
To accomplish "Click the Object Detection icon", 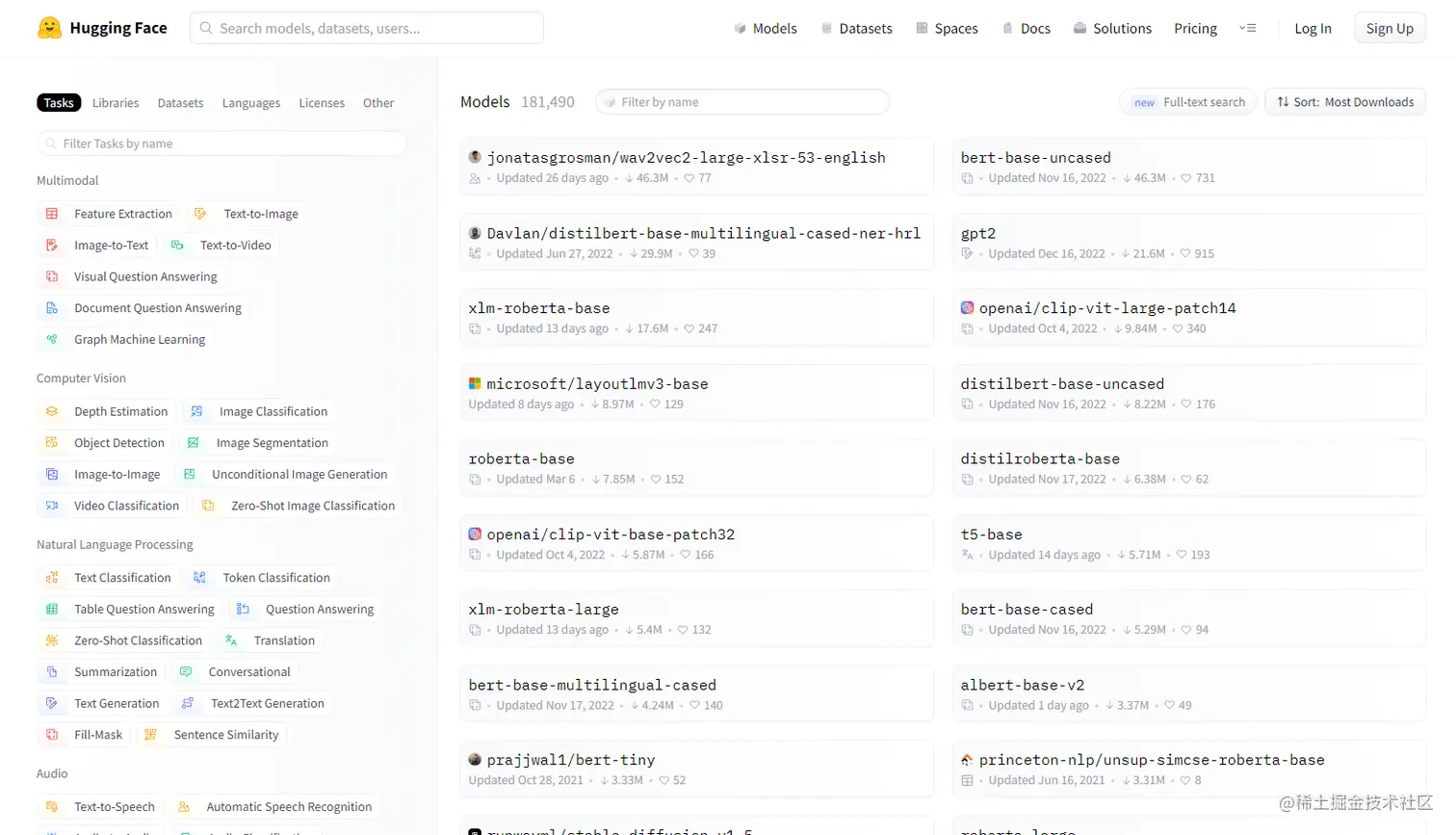I will pyautogui.click(x=52, y=443).
